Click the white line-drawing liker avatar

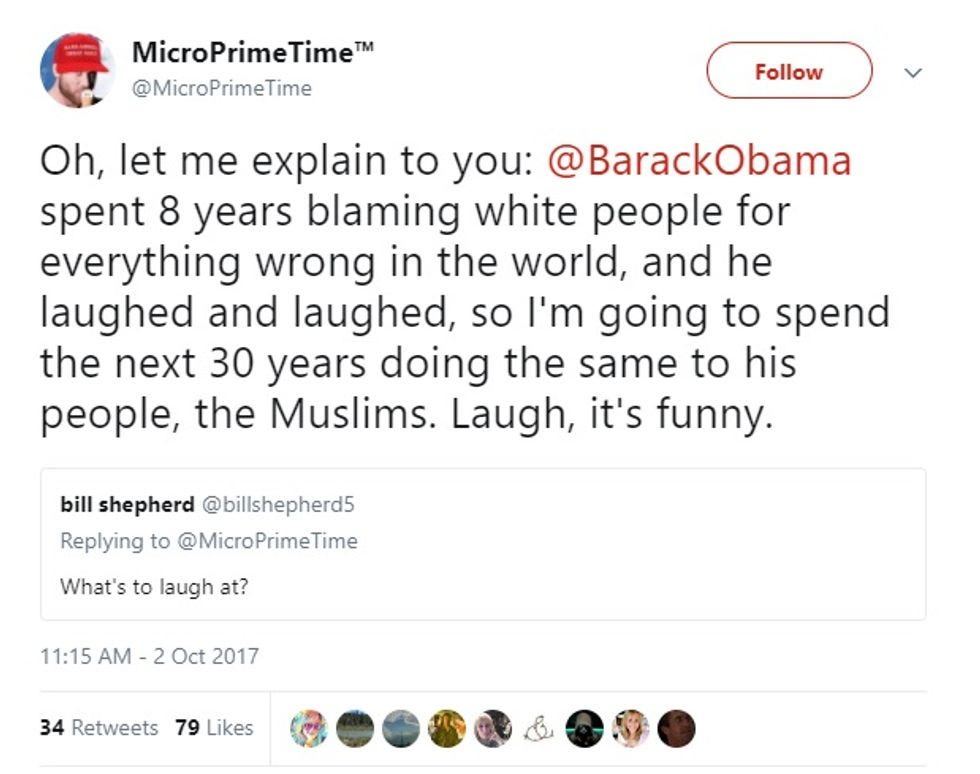tap(540, 729)
